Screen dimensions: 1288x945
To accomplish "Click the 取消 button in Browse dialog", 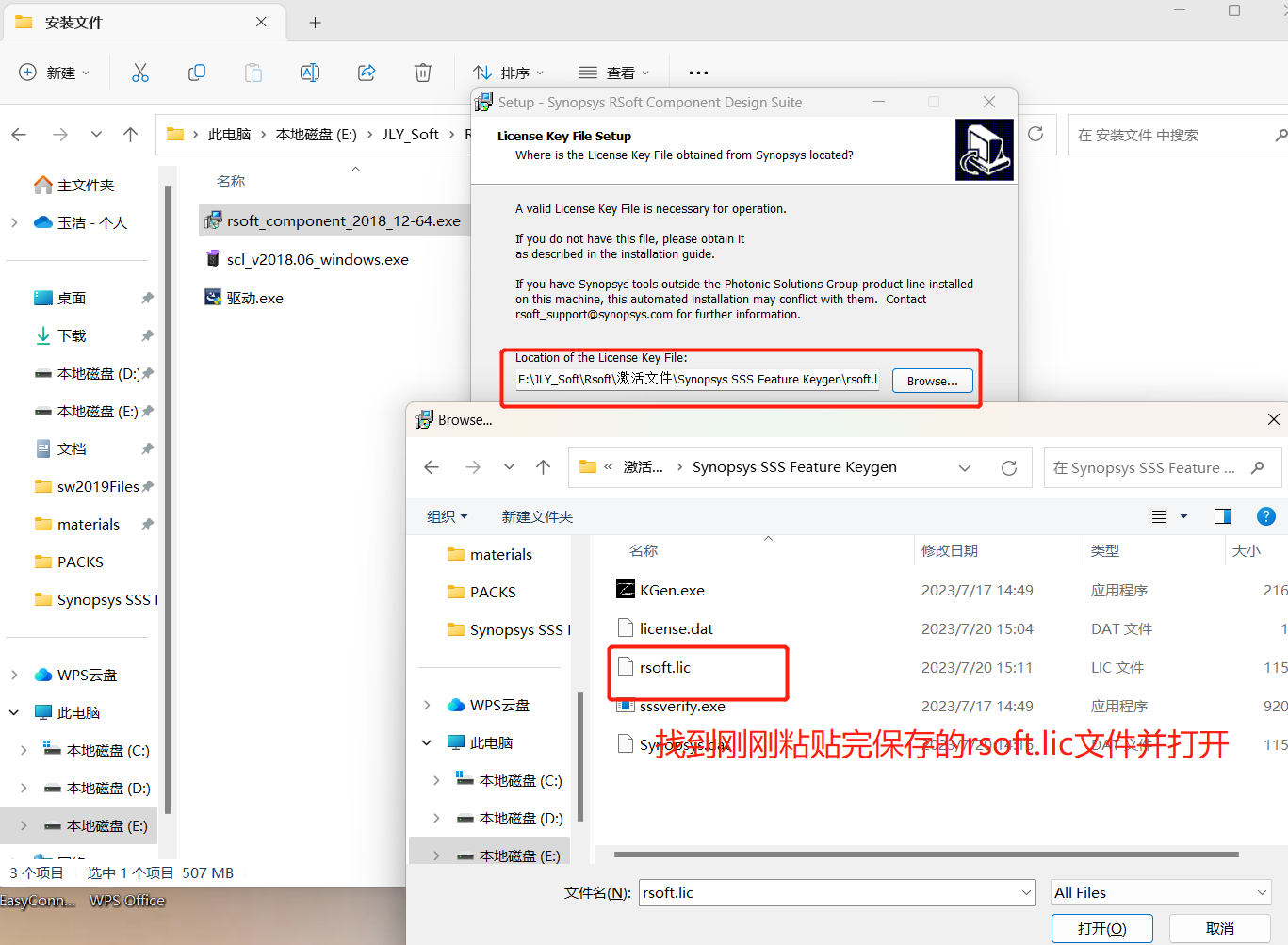I will 1220,928.
